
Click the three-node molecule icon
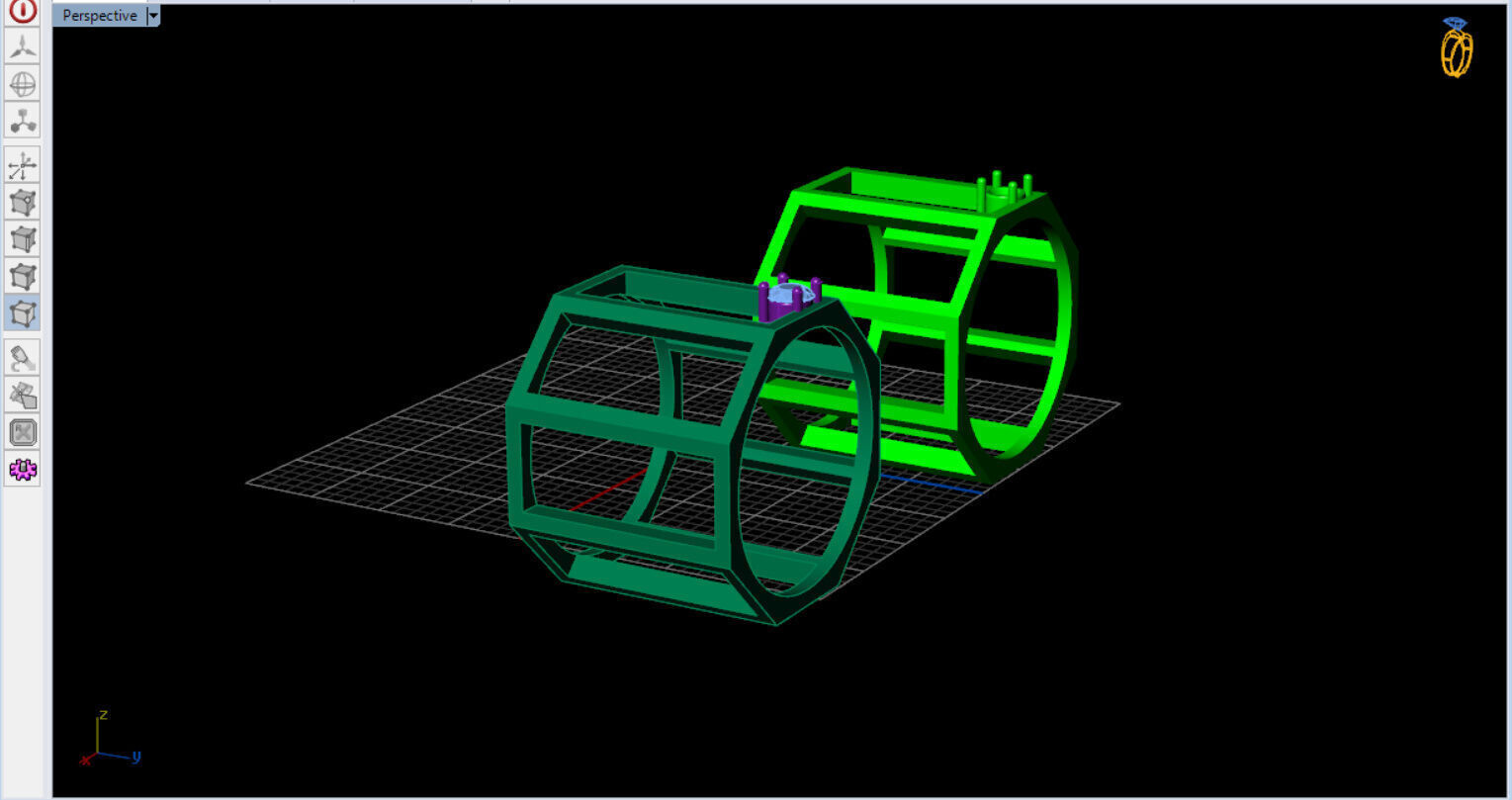pos(23,121)
